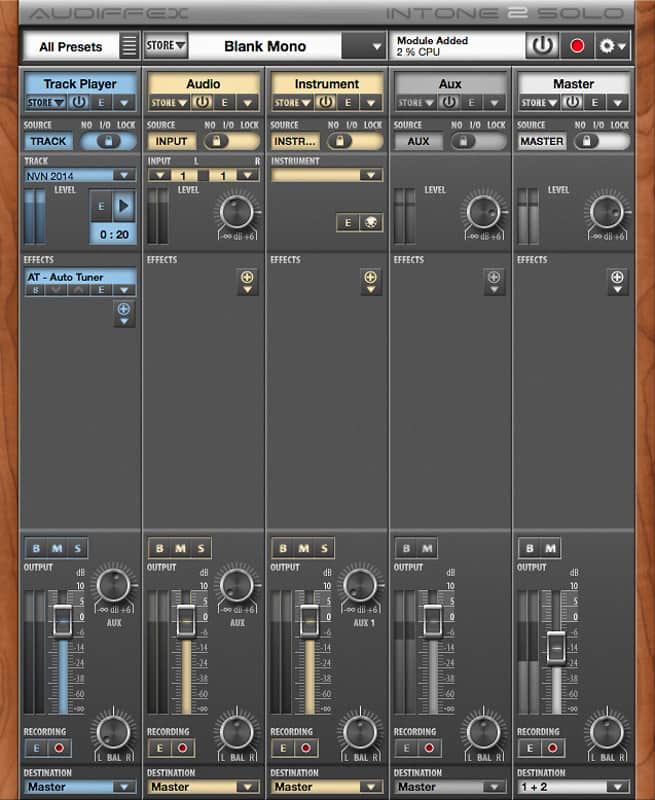Image resolution: width=655 pixels, height=800 pixels.
Task: Solo the Audio channel
Action: tap(201, 548)
